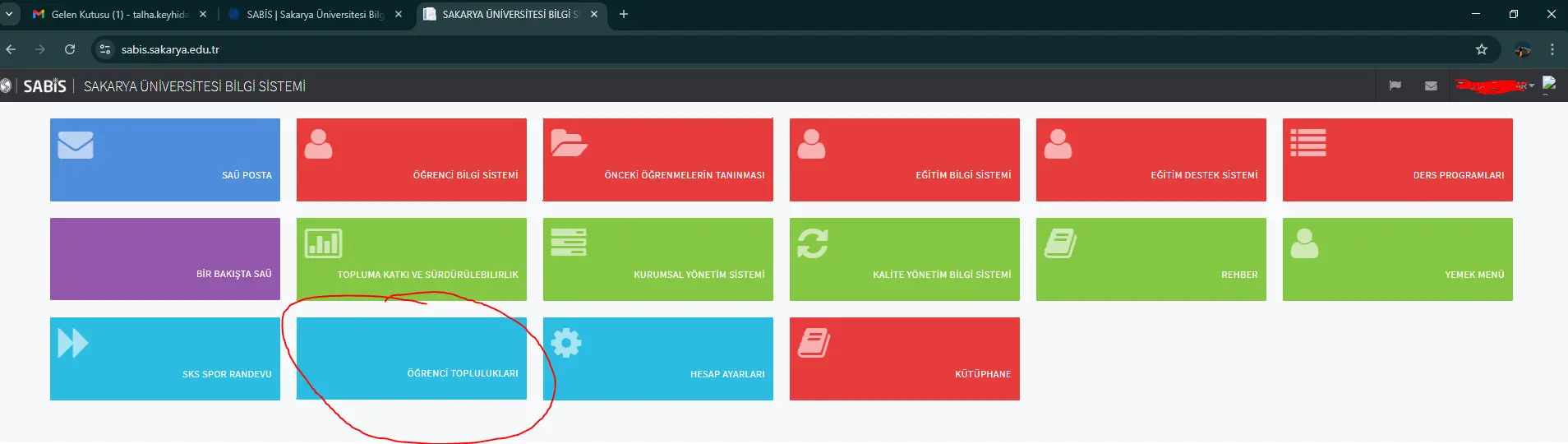Click the folder icon on ÖNCEKİ ÖĞRENMELERİN TANINMASI tile
The height and width of the screenshot is (444, 1568).
pos(569,143)
